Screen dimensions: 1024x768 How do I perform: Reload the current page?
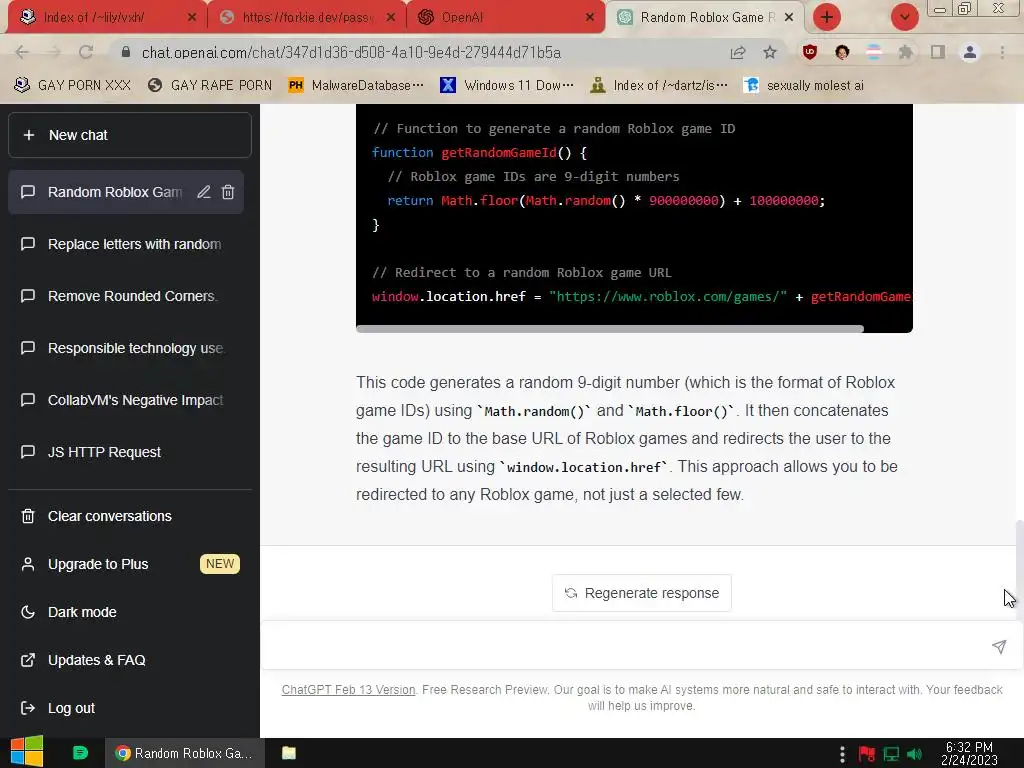[86, 52]
